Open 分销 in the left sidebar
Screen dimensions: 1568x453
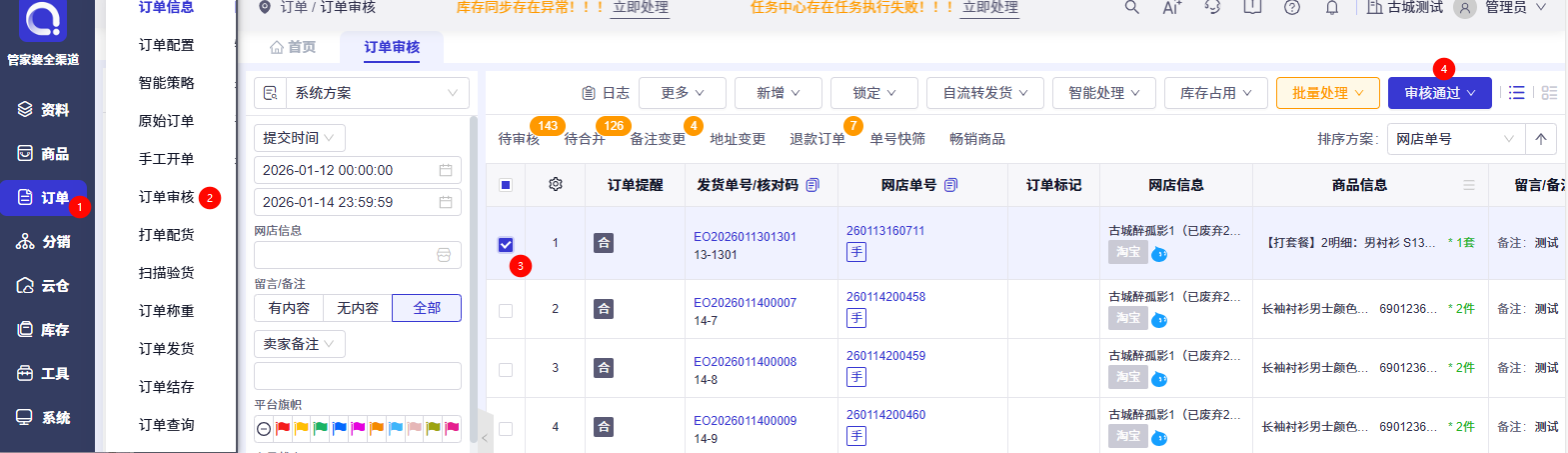tap(44, 242)
